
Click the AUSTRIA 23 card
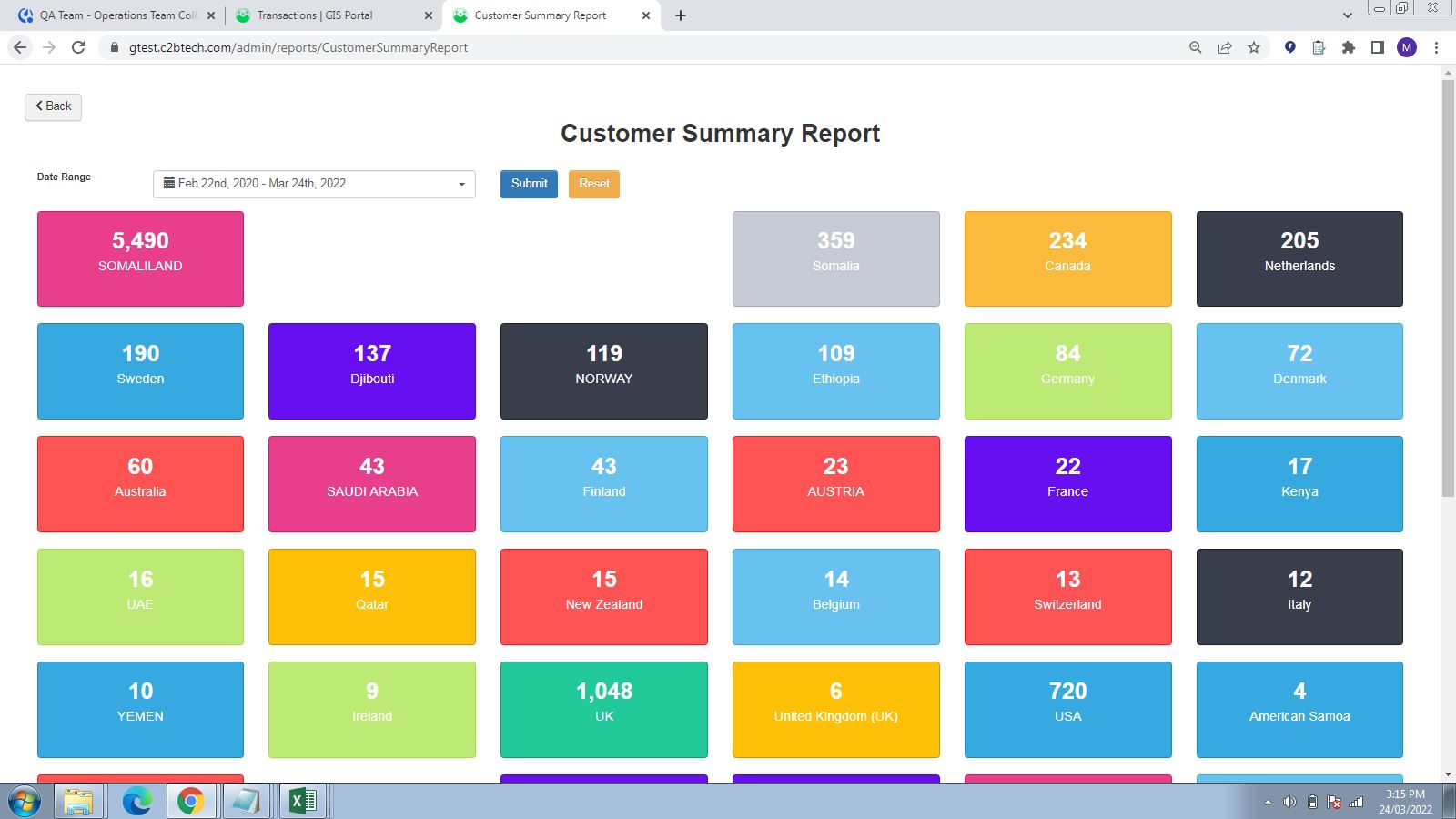(x=835, y=484)
